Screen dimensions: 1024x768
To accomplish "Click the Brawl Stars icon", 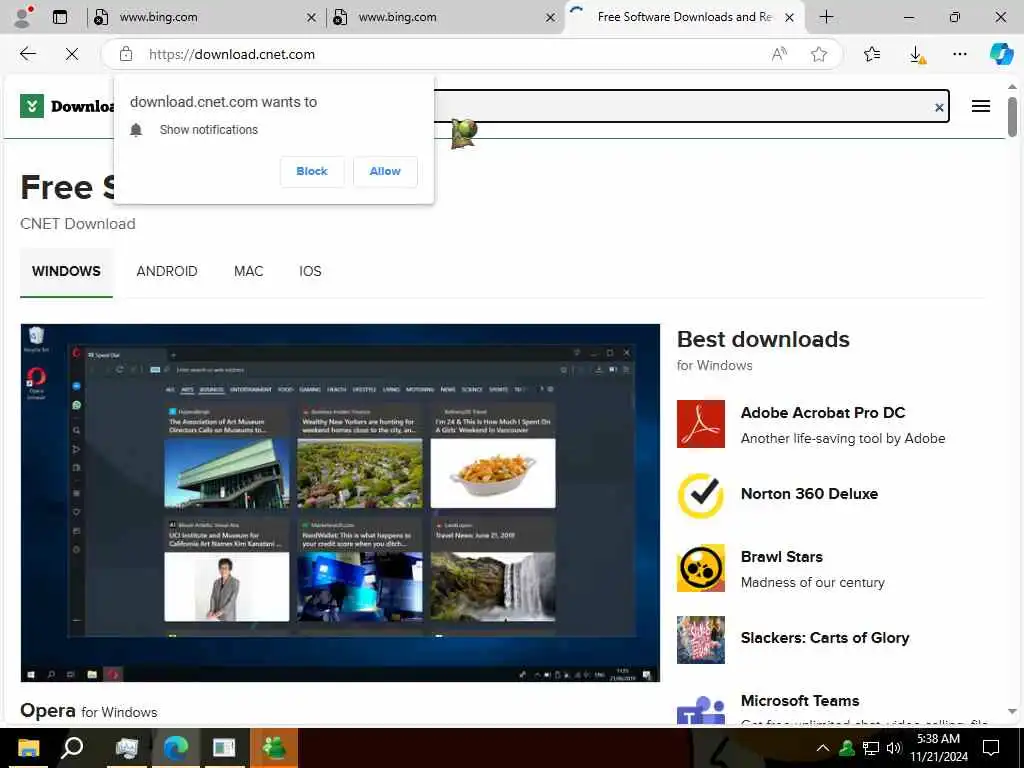I will pyautogui.click(x=701, y=568).
